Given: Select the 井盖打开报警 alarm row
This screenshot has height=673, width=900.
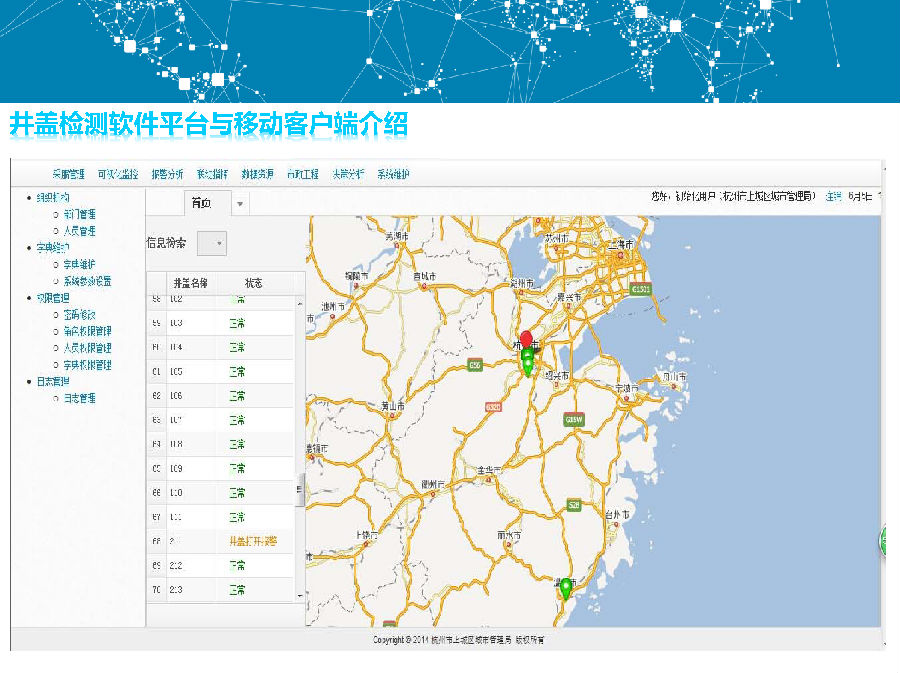Looking at the screenshot, I should tap(221, 541).
